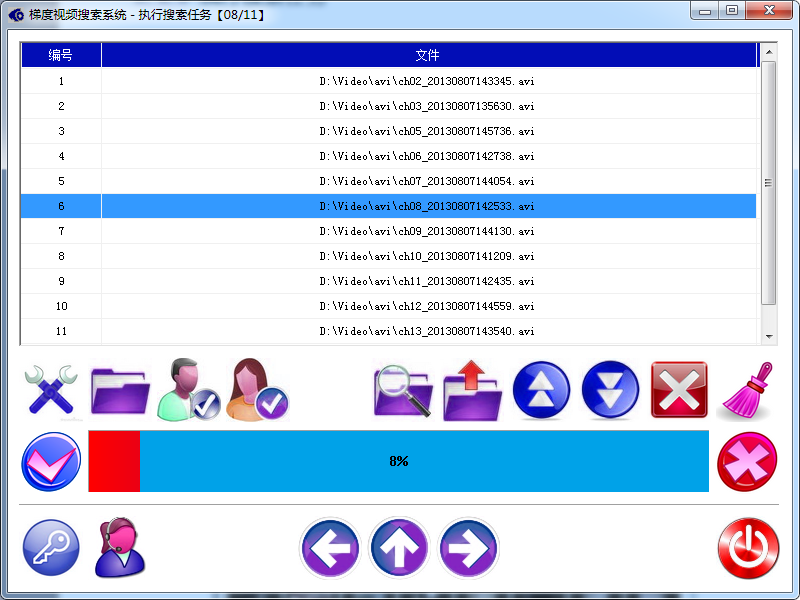Select the female user checkmark icon

258,390
